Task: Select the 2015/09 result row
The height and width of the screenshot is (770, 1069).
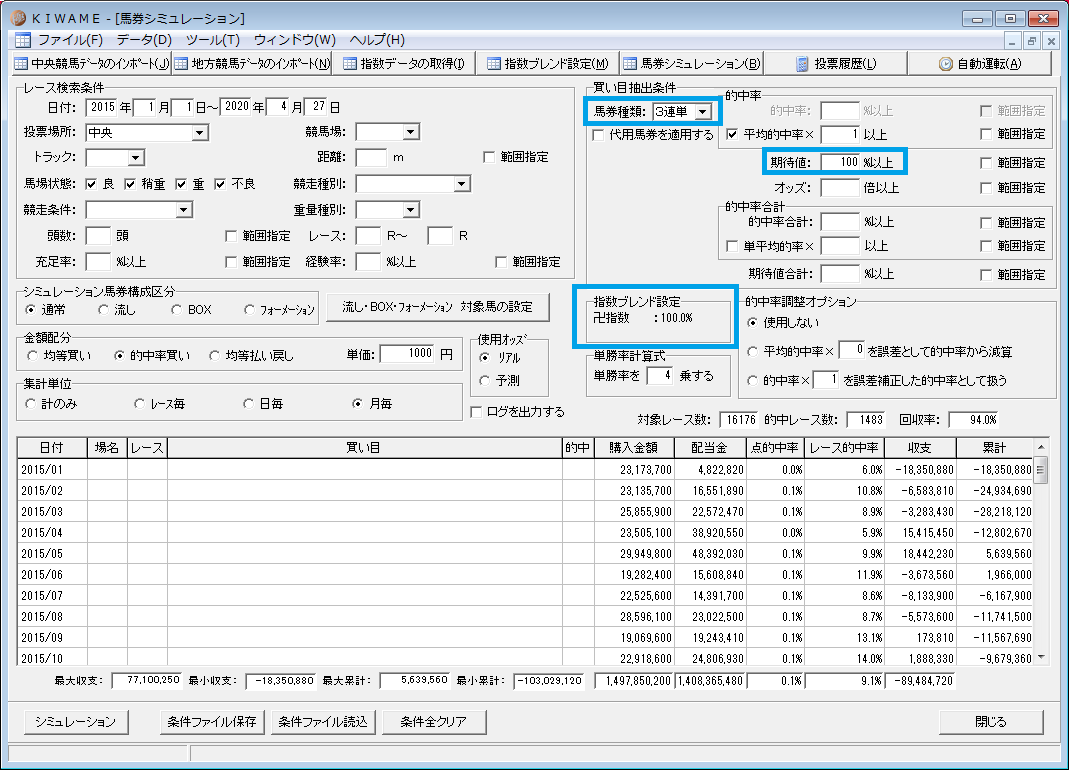Action: coord(525,638)
